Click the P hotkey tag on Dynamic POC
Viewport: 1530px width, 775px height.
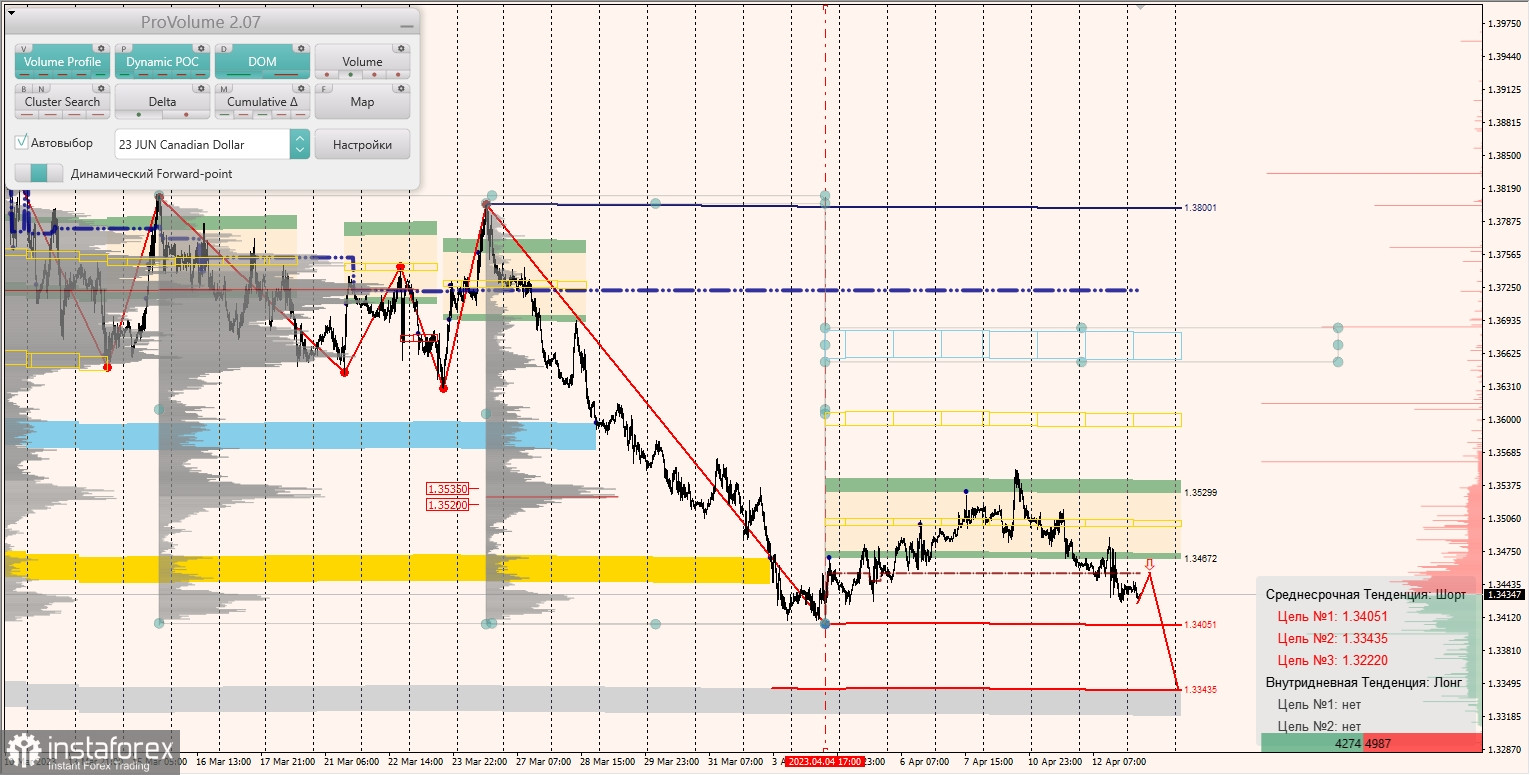click(x=124, y=49)
